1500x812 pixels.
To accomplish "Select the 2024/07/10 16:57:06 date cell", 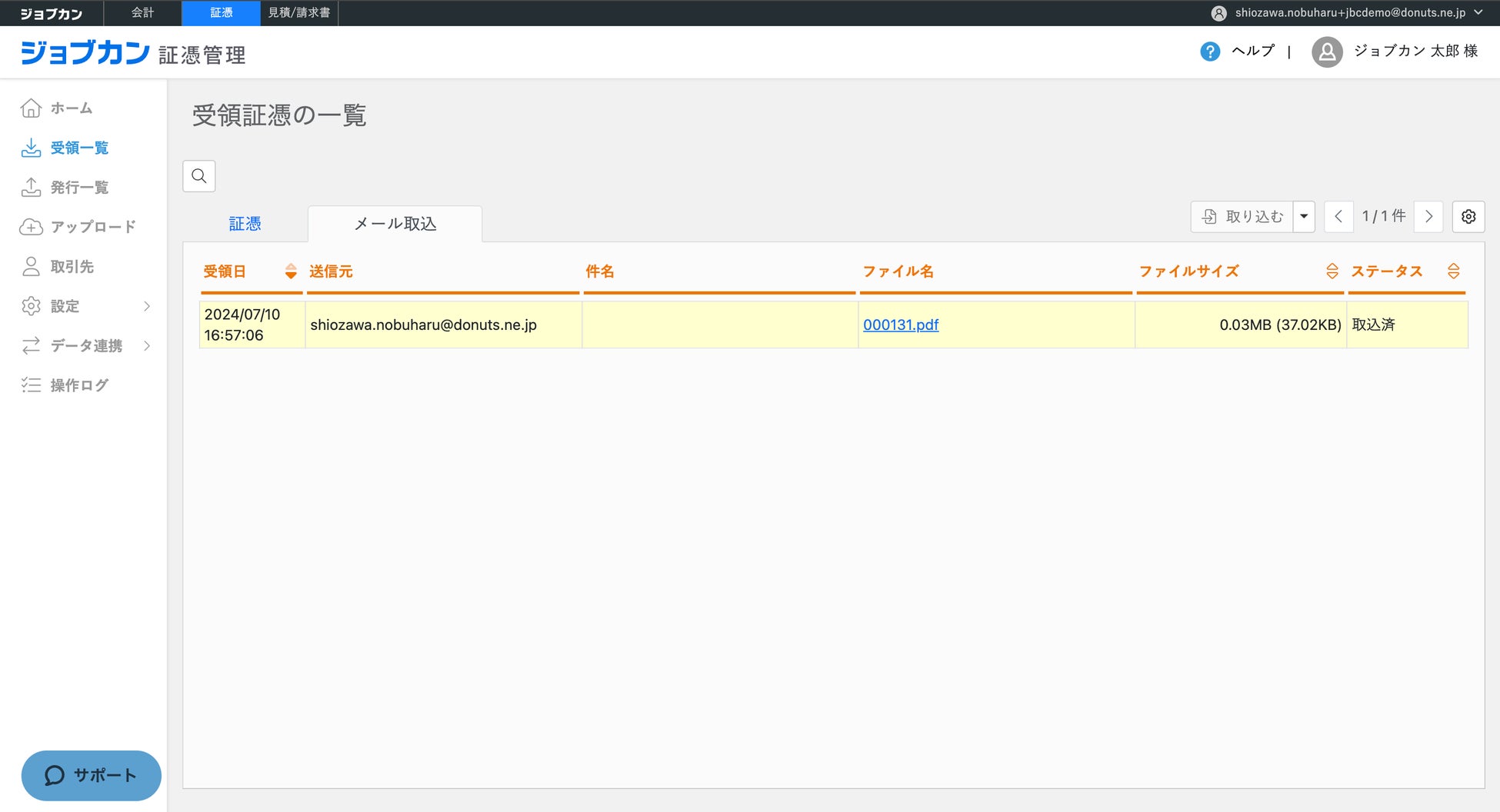I will click(252, 324).
